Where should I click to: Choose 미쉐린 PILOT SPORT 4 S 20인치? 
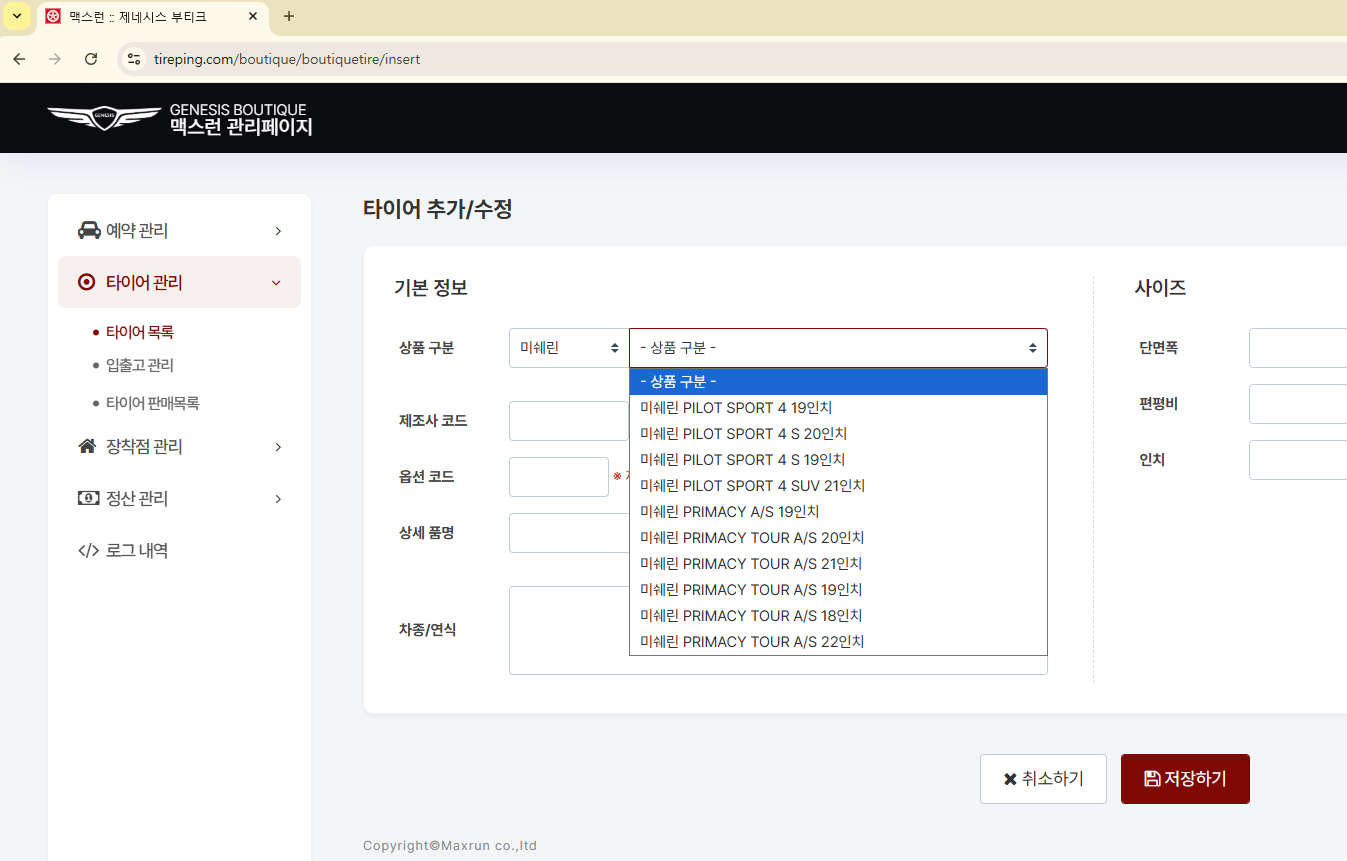pyautogui.click(x=838, y=434)
